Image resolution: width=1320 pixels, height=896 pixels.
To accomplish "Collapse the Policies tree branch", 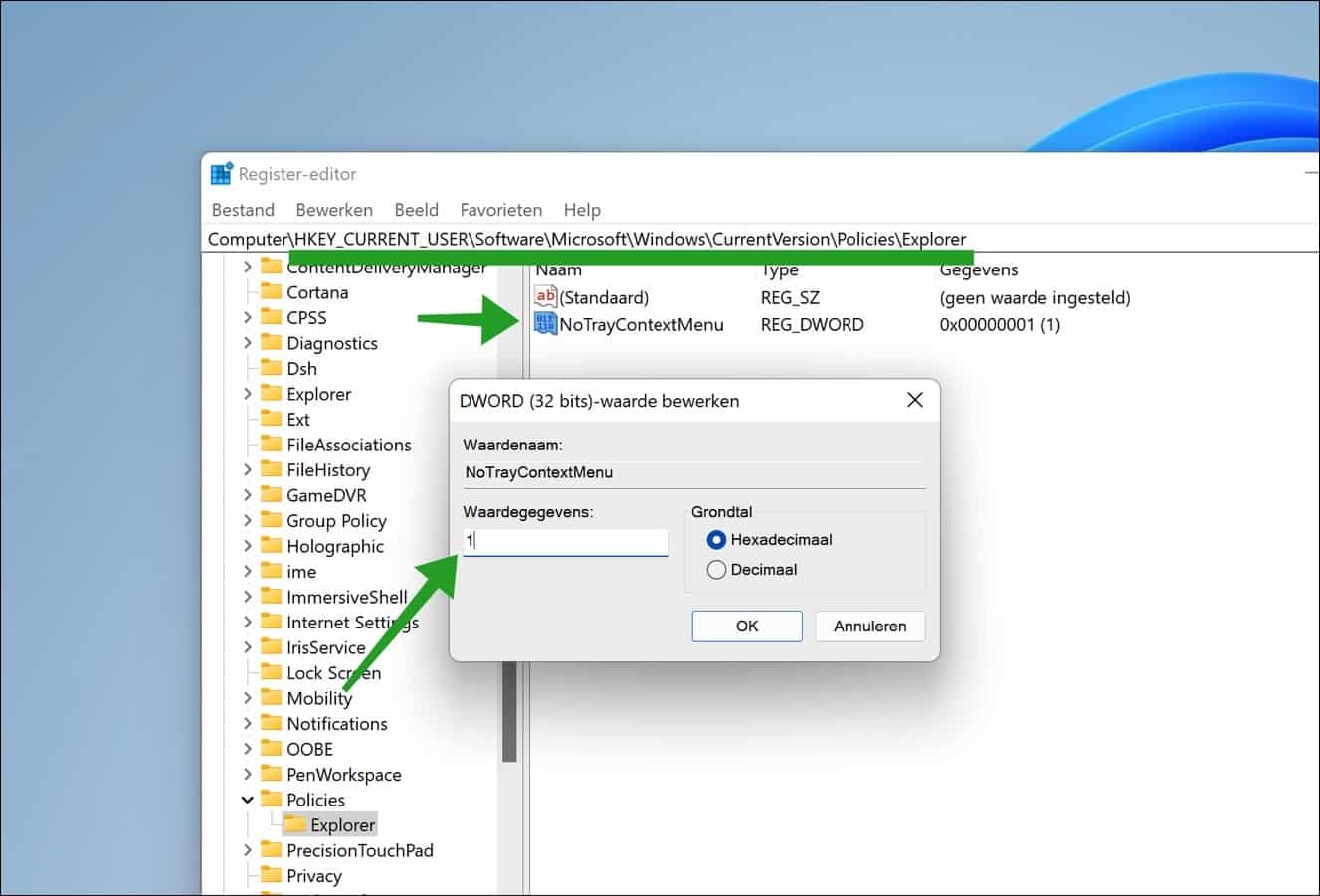I will (247, 799).
